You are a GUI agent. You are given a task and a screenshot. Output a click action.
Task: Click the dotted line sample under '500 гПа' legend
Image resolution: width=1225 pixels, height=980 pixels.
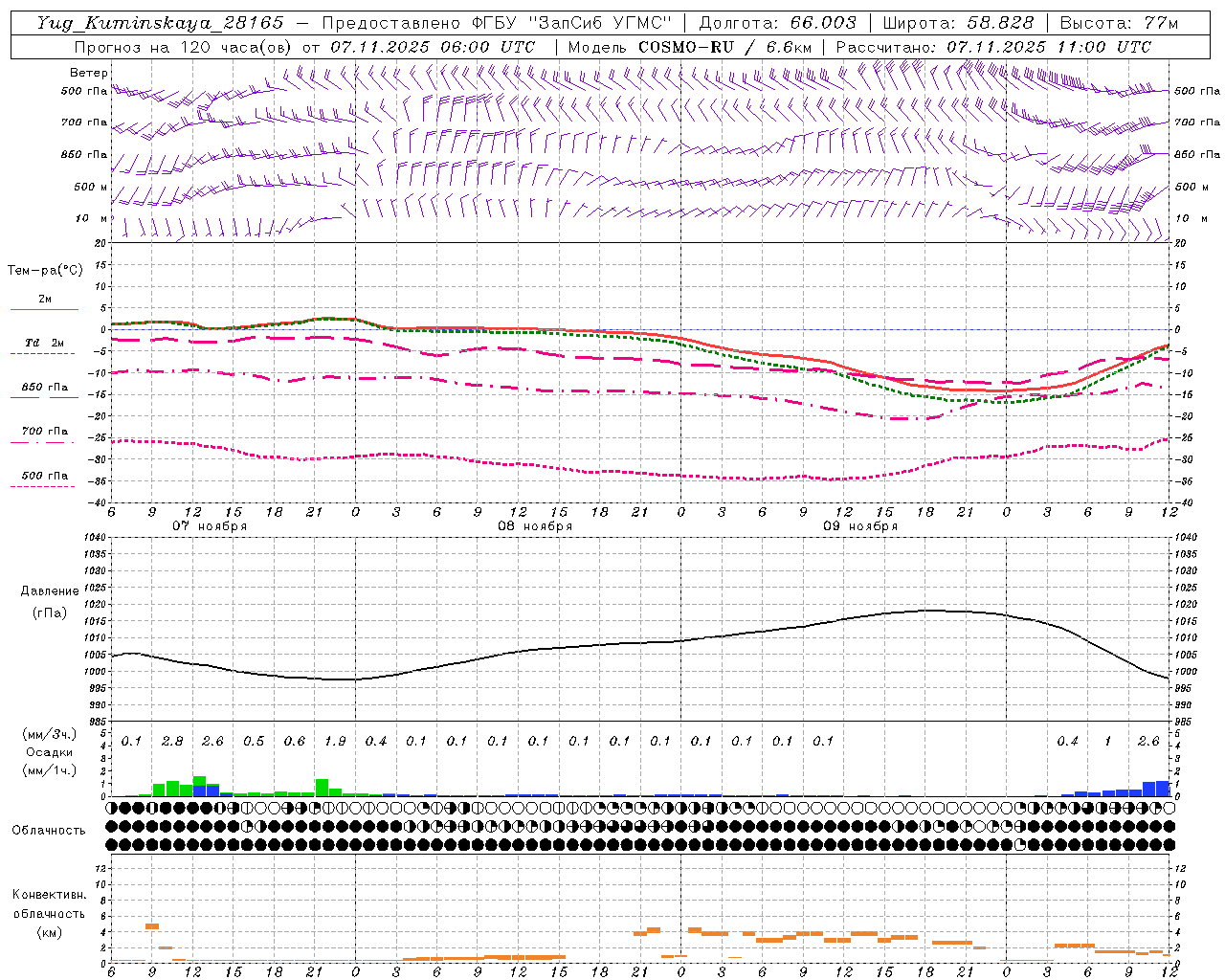[42, 486]
